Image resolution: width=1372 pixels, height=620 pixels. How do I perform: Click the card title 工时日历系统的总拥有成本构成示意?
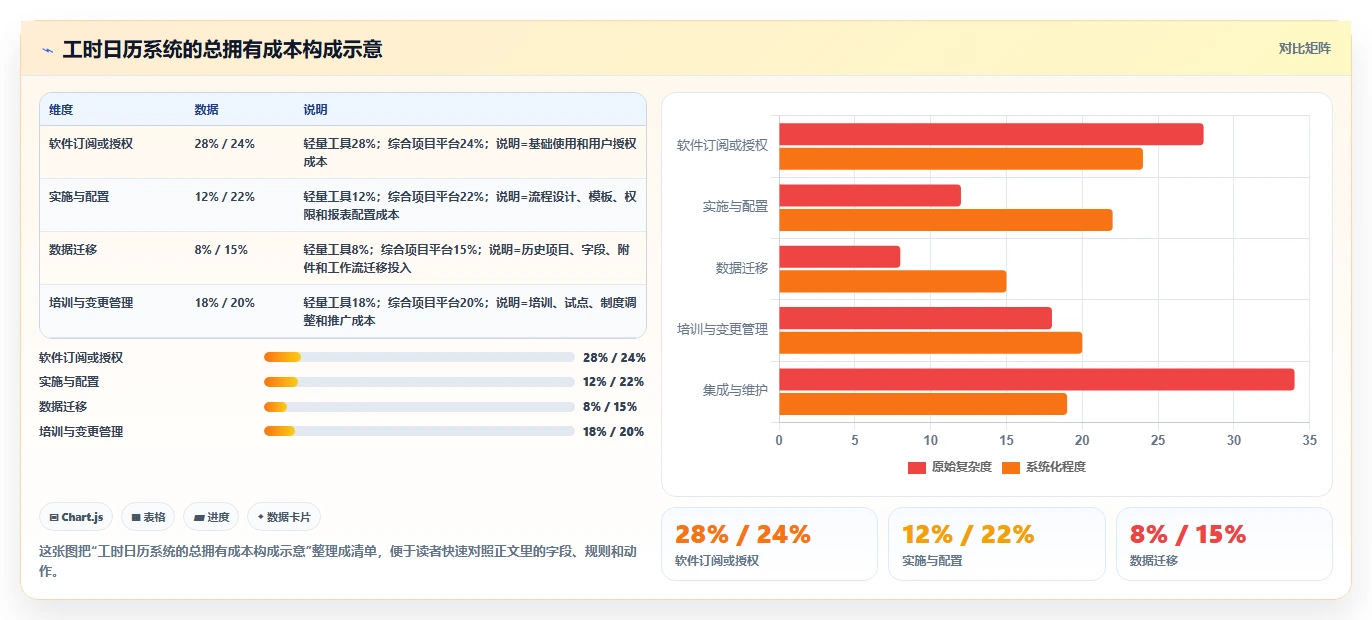(222, 49)
